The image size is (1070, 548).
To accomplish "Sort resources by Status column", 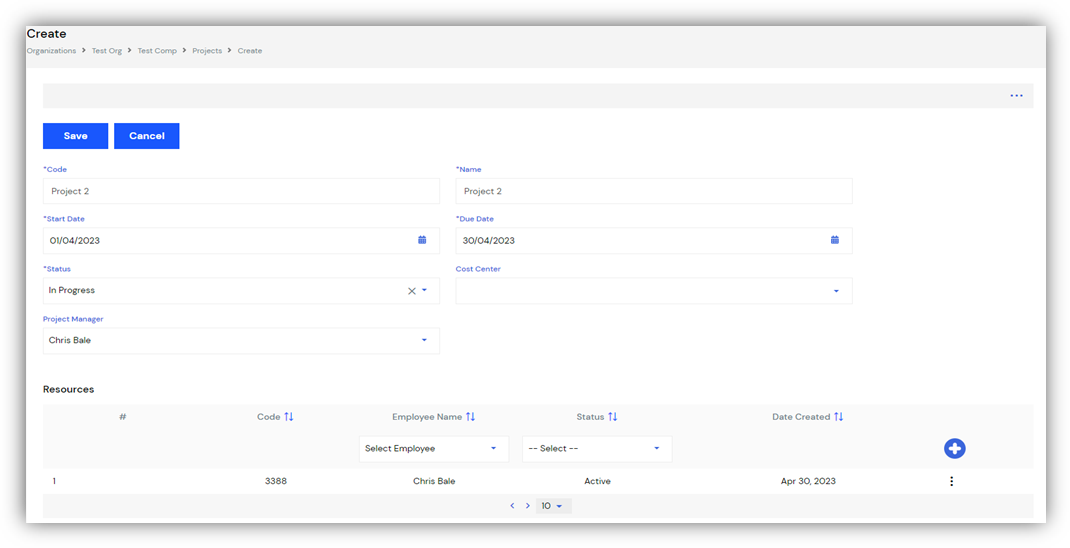I will click(x=612, y=417).
